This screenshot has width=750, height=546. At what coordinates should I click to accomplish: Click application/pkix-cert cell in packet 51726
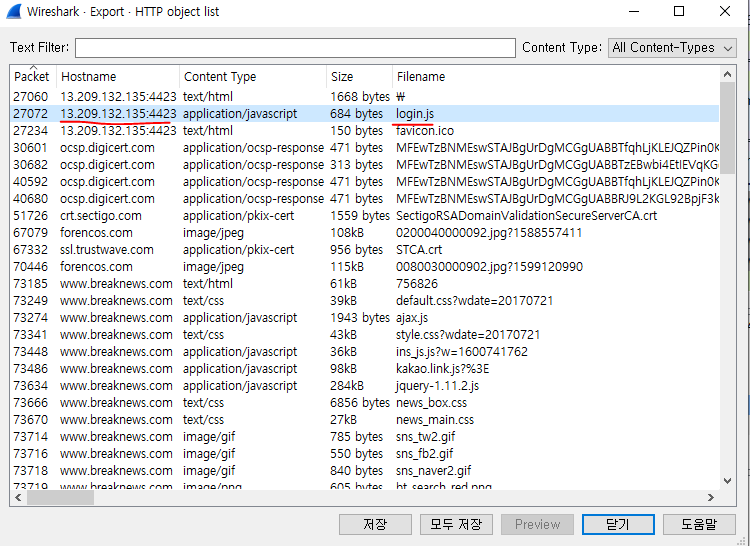(238, 216)
